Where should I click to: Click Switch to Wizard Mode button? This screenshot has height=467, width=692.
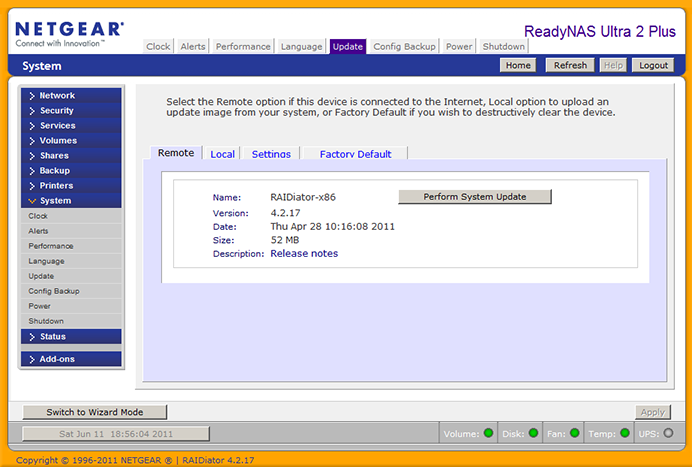(x=95, y=412)
